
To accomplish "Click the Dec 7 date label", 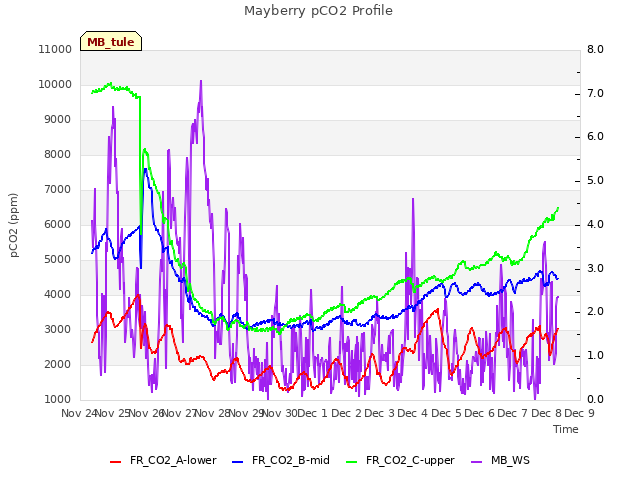I will click(512, 413).
